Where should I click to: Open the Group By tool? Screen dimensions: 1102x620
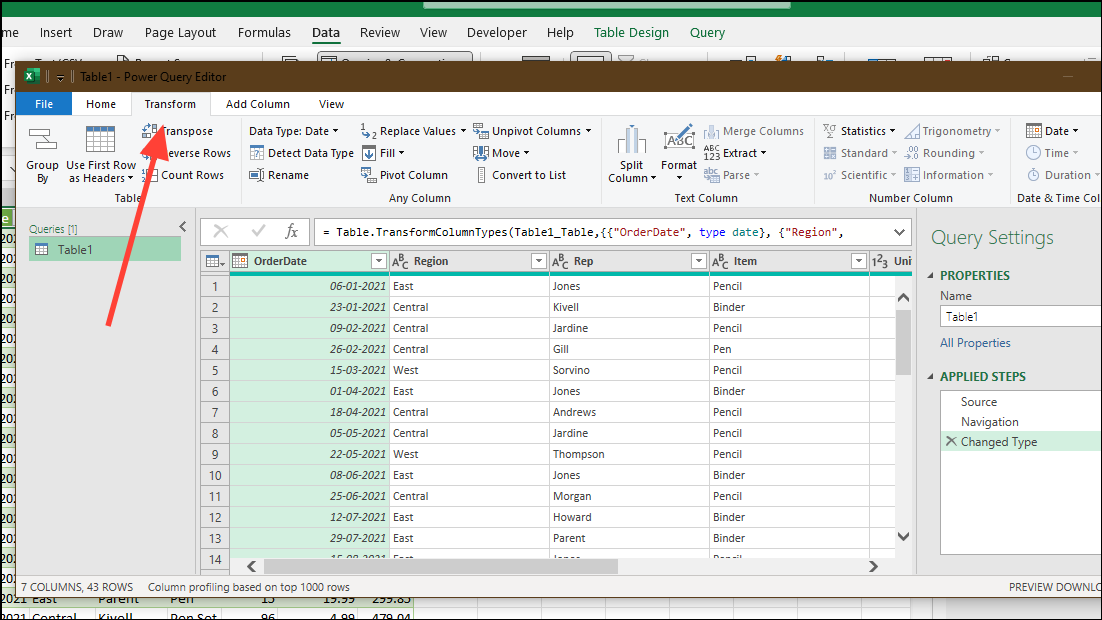pos(42,152)
